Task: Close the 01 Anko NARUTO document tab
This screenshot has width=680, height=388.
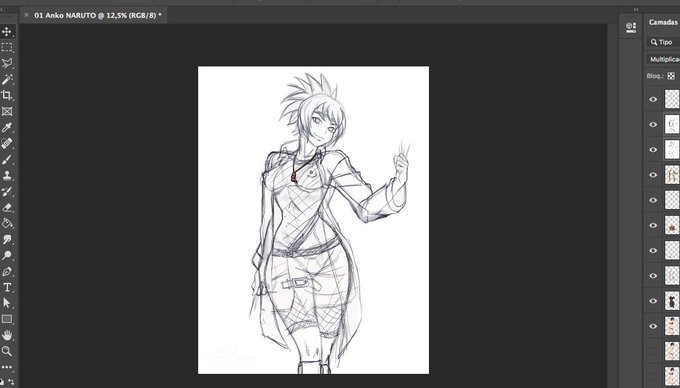Action: click(x=26, y=15)
